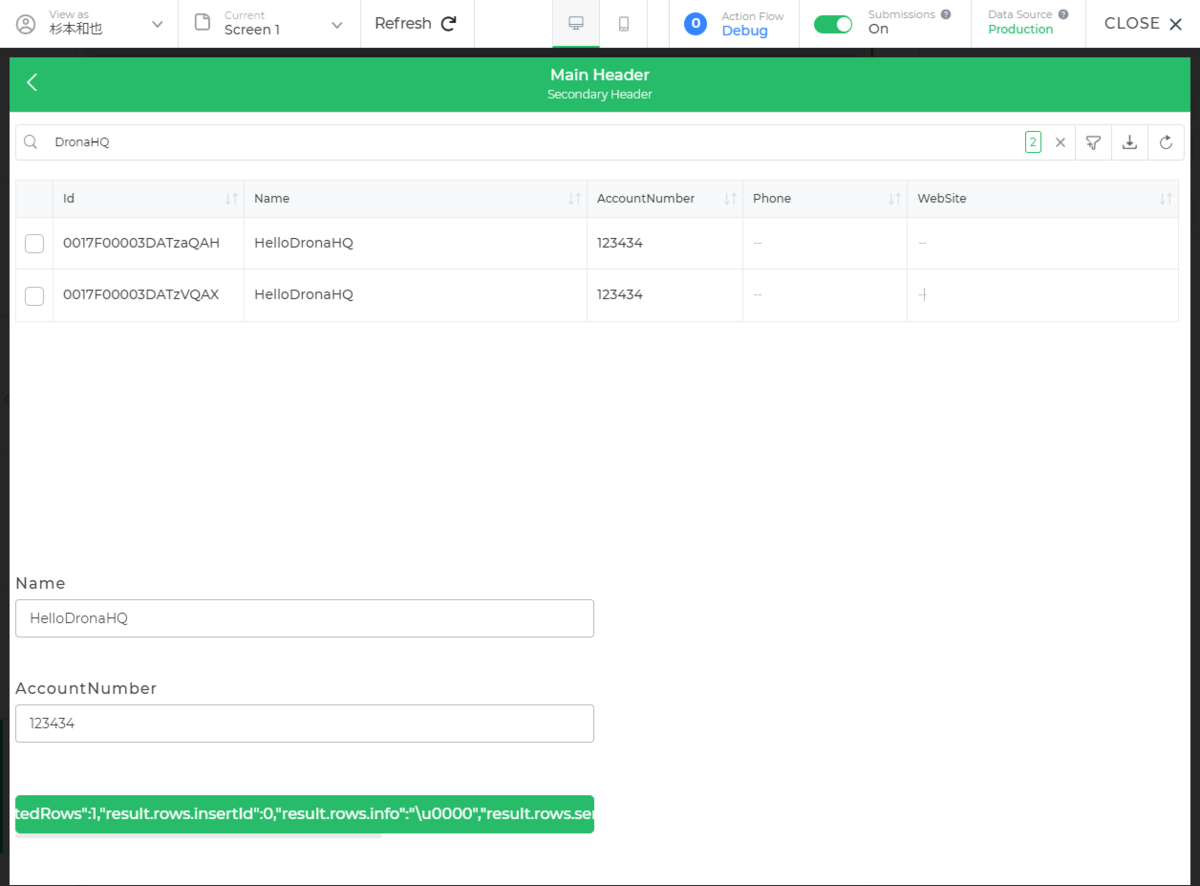
Task: Click the user profile icon
Action: click(x=26, y=23)
